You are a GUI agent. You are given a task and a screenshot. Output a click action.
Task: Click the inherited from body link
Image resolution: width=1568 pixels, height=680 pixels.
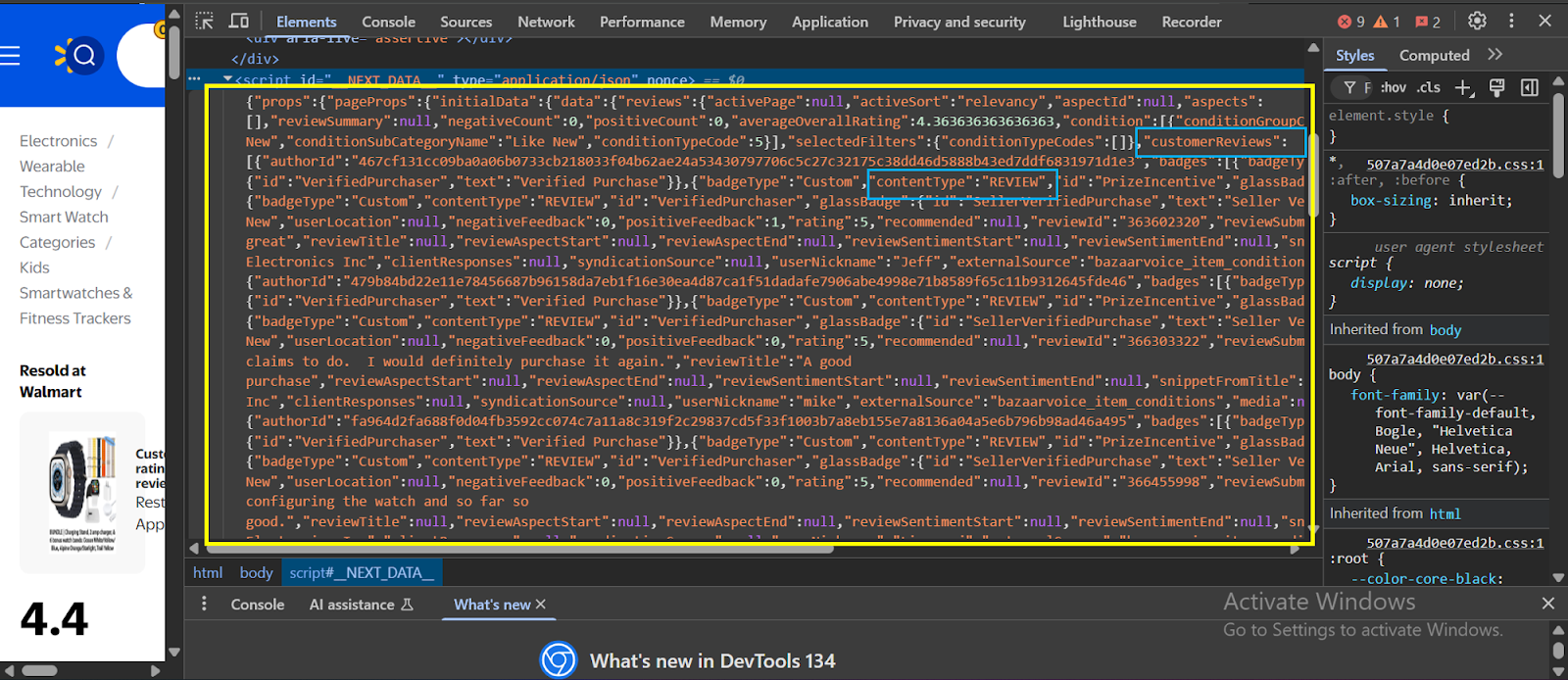(x=1445, y=330)
